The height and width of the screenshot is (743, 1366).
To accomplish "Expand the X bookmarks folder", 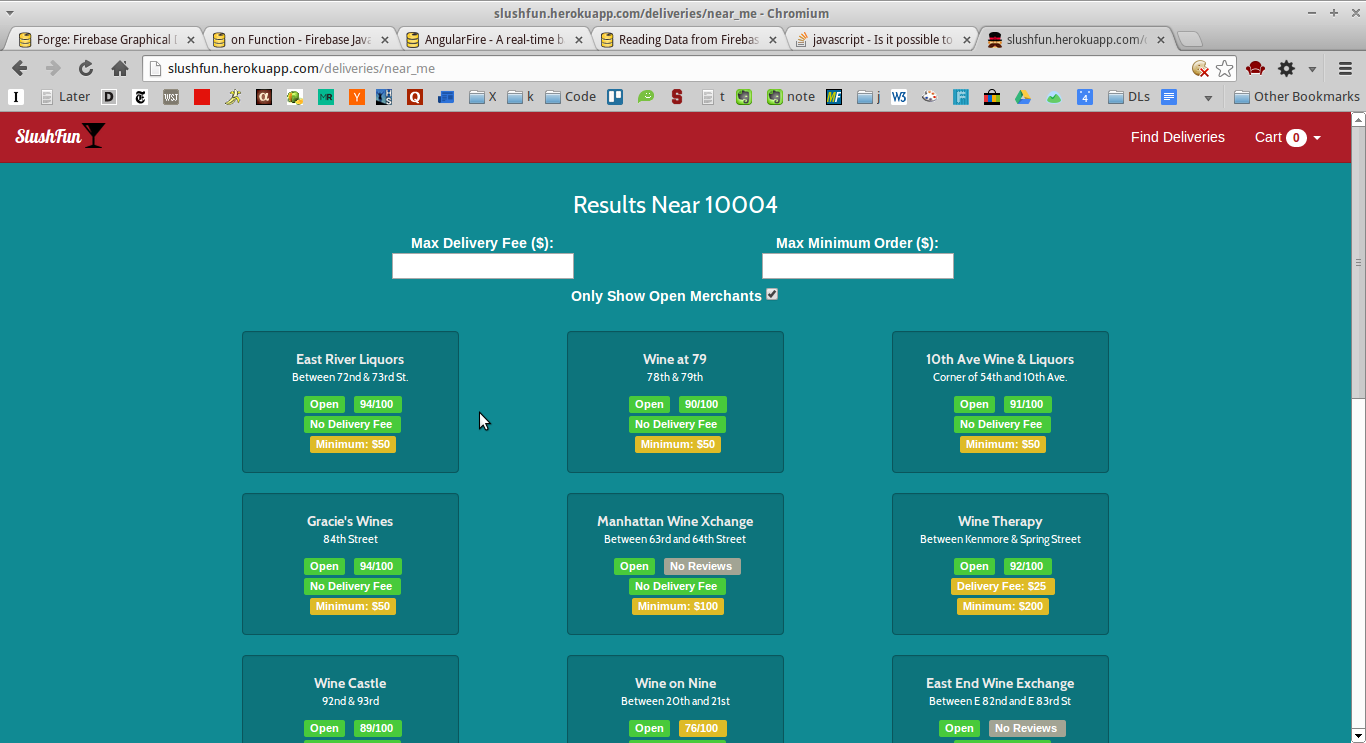I will pyautogui.click(x=483, y=97).
